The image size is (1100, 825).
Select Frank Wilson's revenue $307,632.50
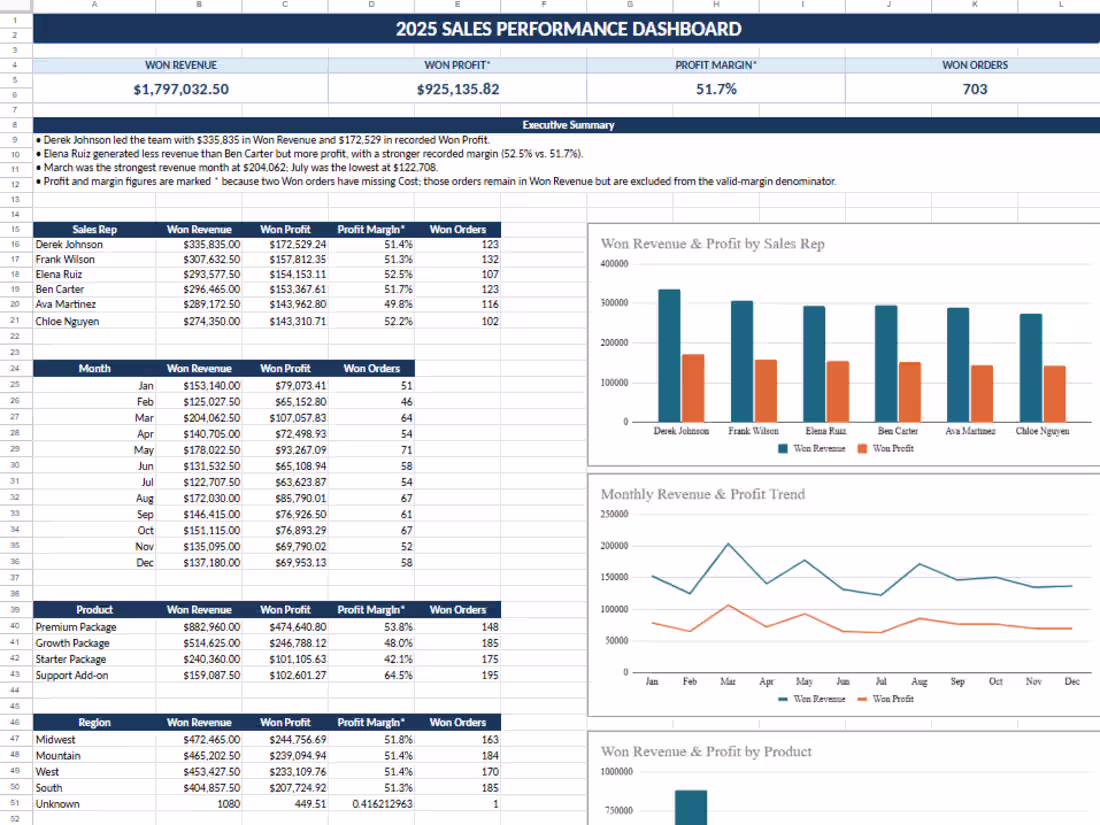pos(199,260)
